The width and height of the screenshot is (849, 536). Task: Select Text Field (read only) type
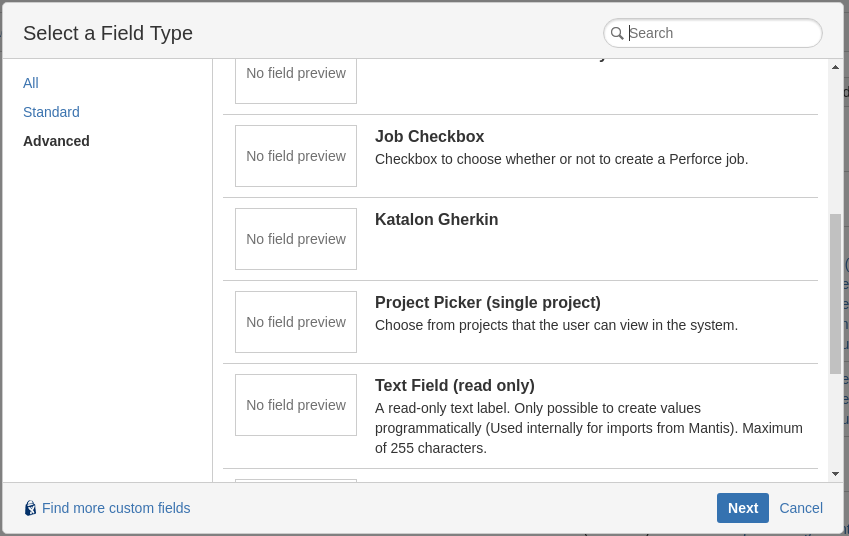454,386
